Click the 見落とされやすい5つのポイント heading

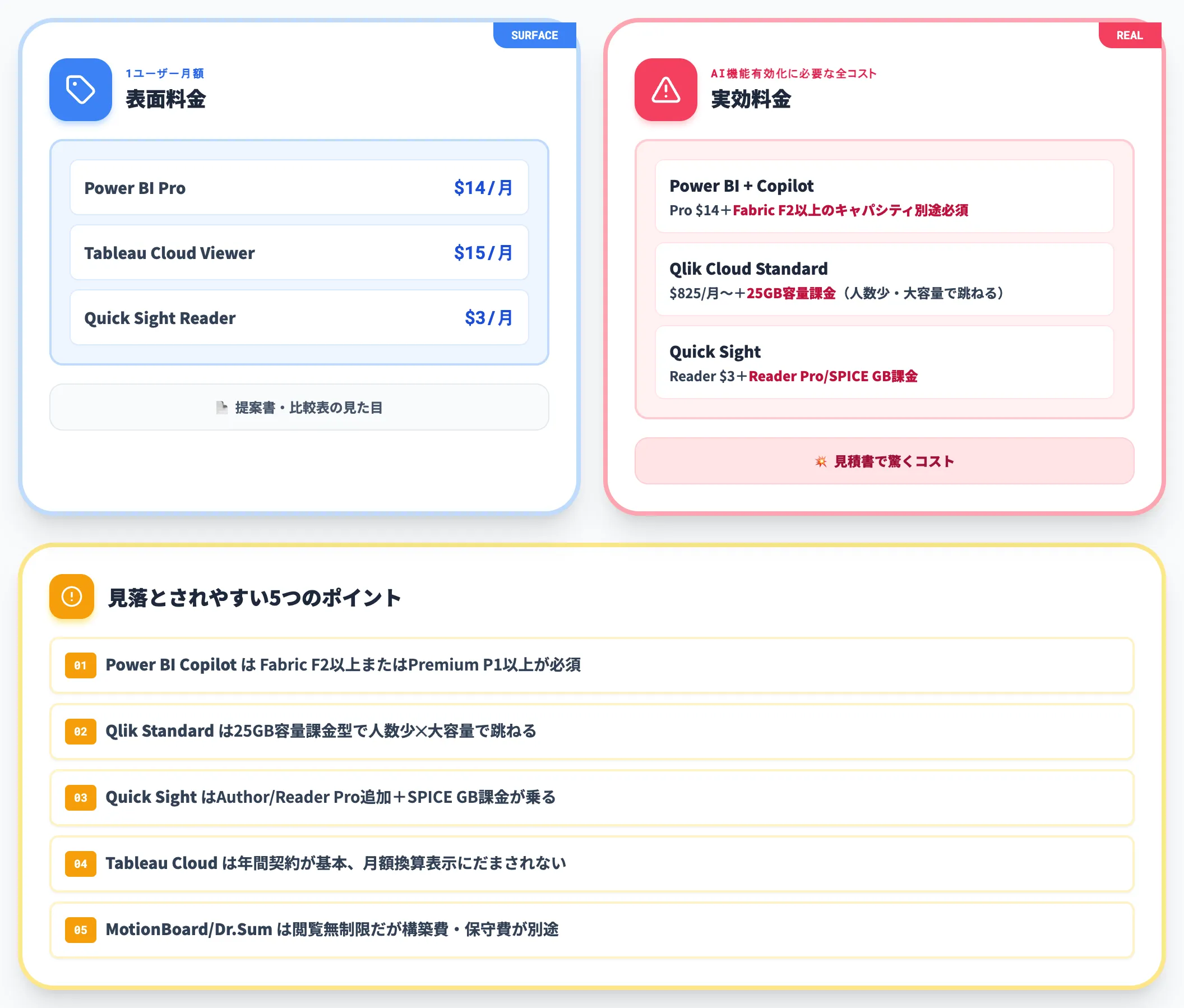(255, 598)
